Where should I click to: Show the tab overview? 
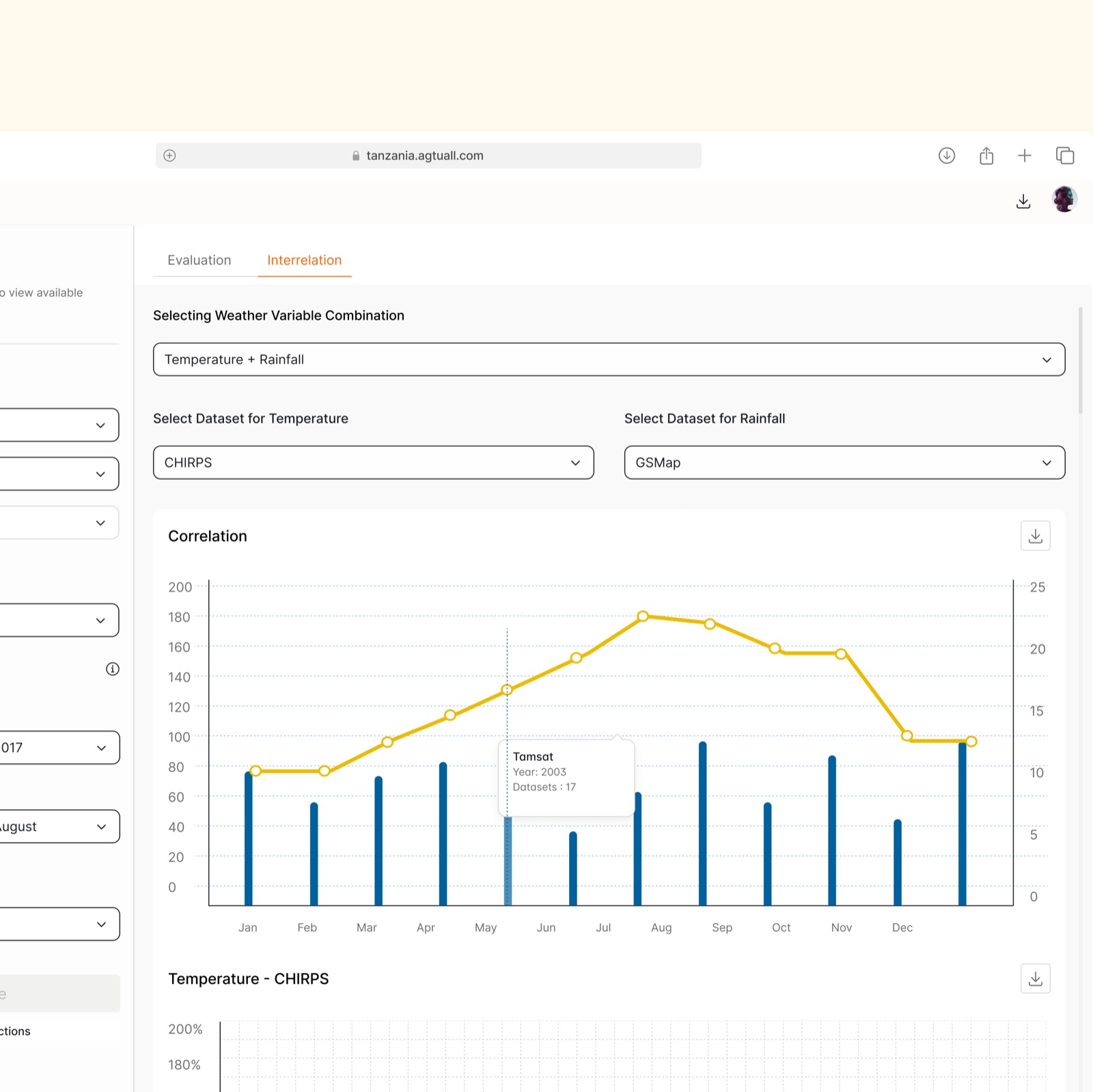coord(1065,156)
